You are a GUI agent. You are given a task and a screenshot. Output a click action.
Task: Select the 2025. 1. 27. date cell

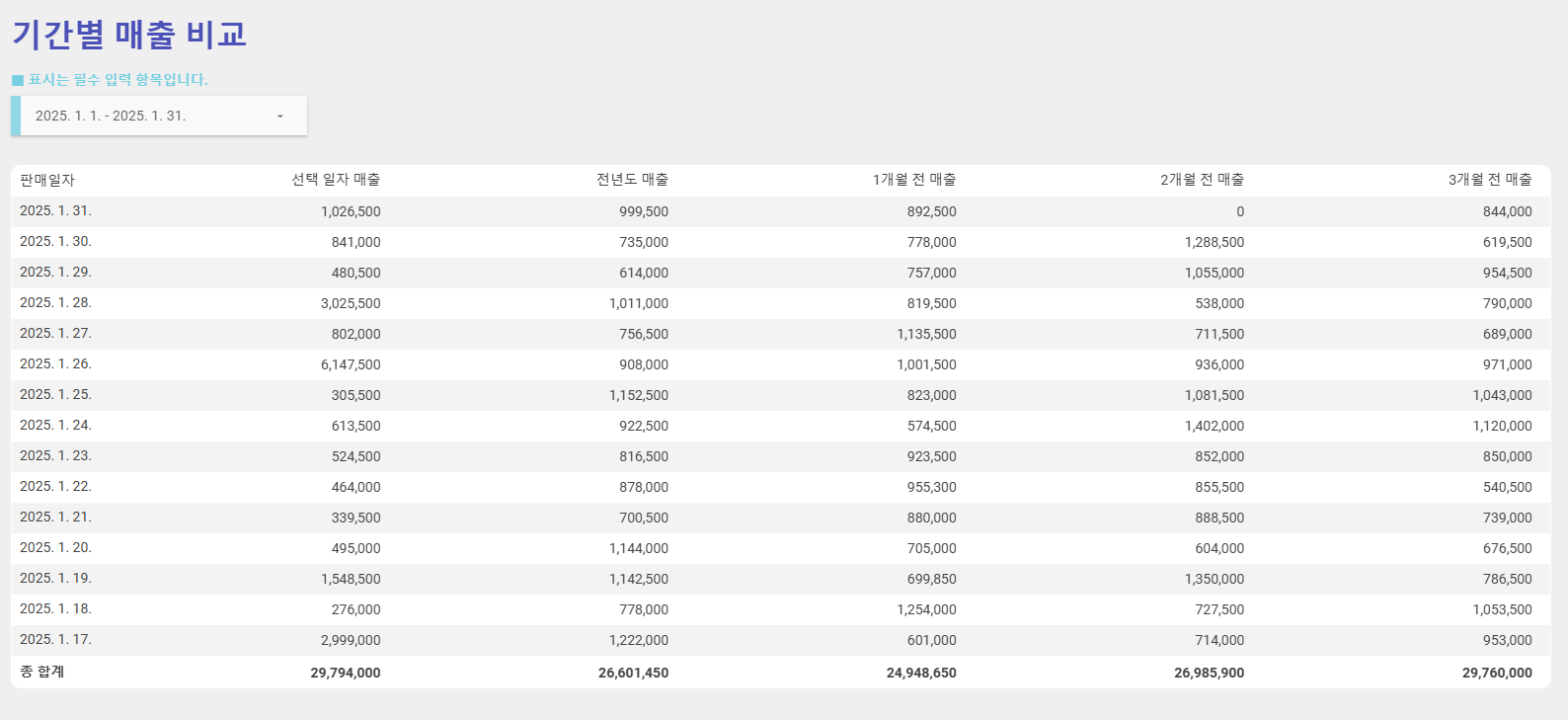point(55,334)
